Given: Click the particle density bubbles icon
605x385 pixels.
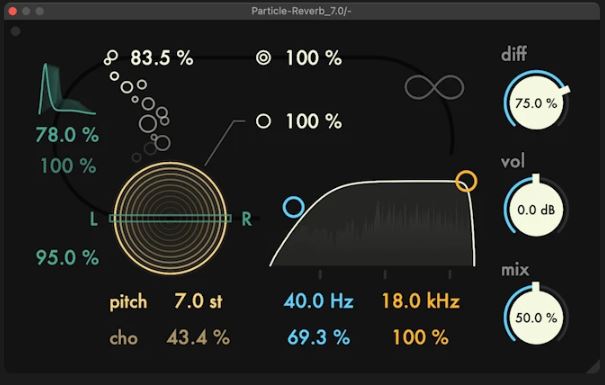Looking at the screenshot, I should [x=111, y=58].
